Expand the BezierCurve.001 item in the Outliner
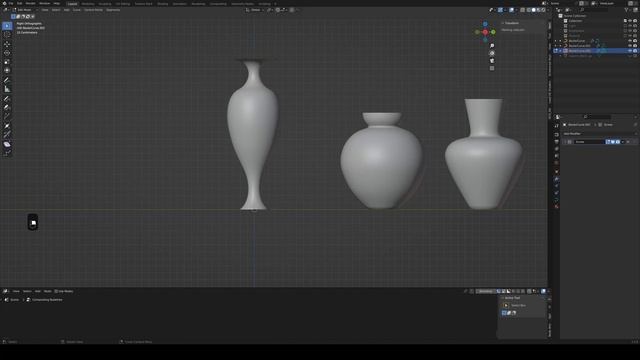 560,46
